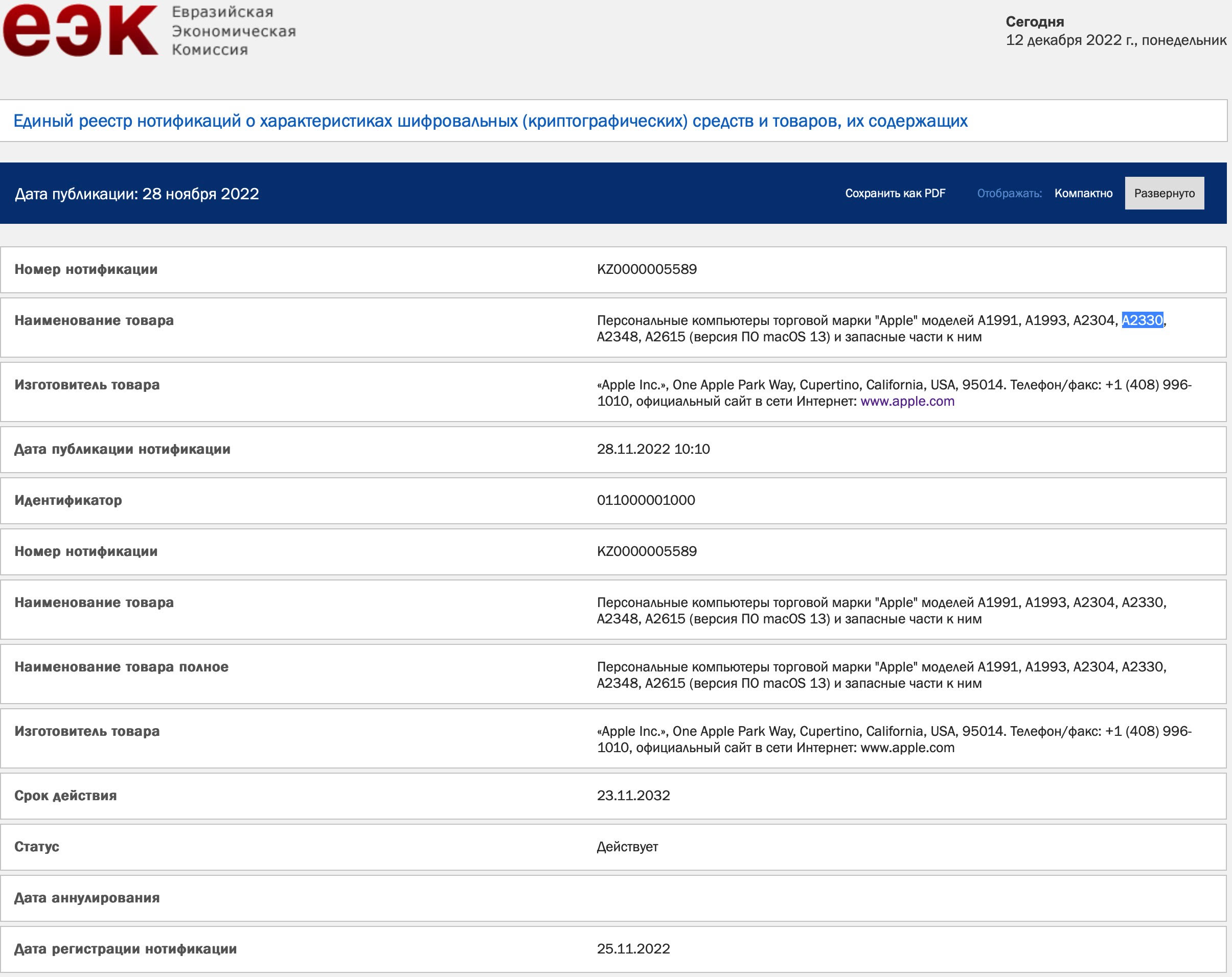
Task: Click the Дата аннулирования row label
Action: click(x=87, y=898)
